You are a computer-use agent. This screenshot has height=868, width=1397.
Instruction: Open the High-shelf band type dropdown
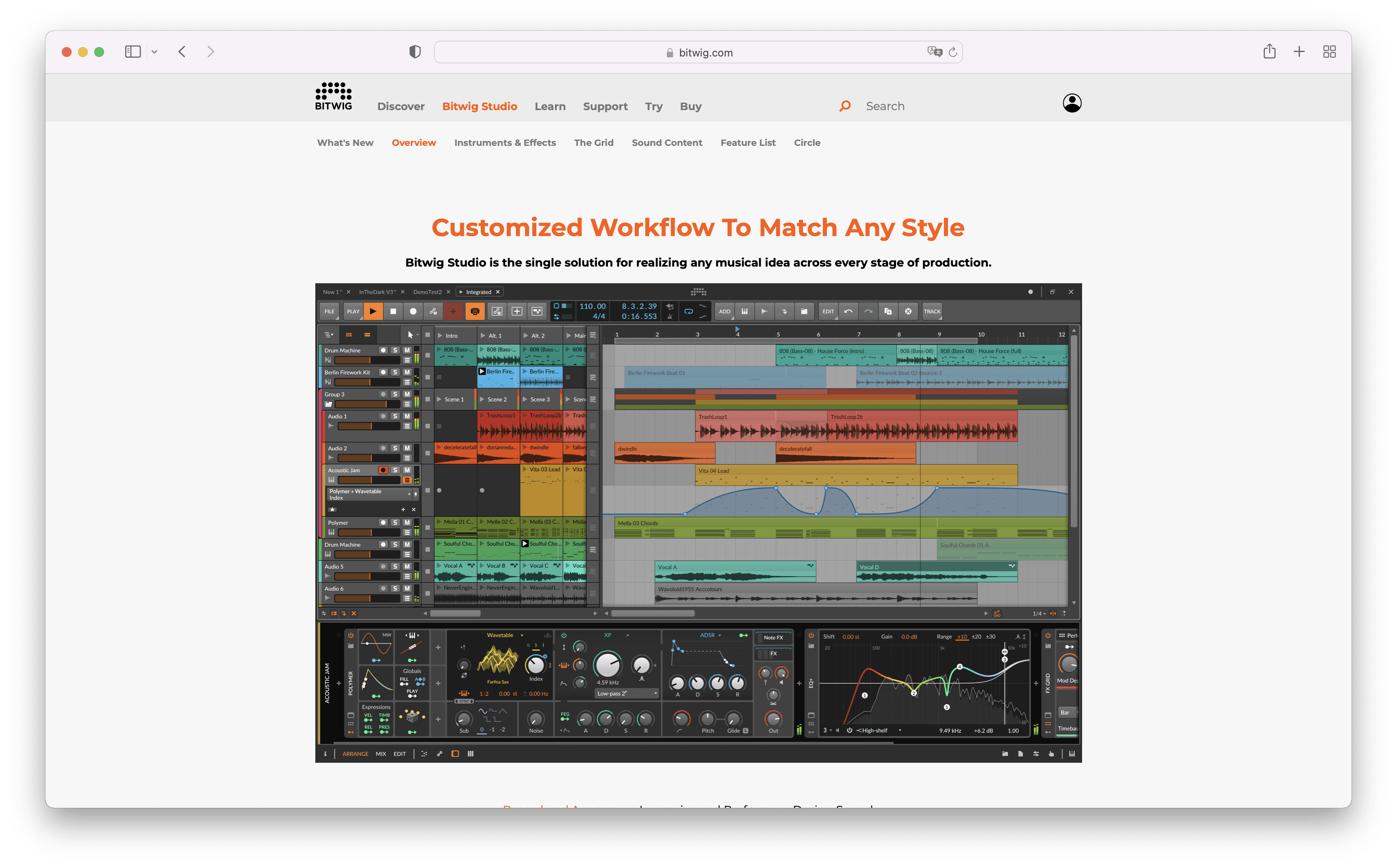click(x=879, y=731)
